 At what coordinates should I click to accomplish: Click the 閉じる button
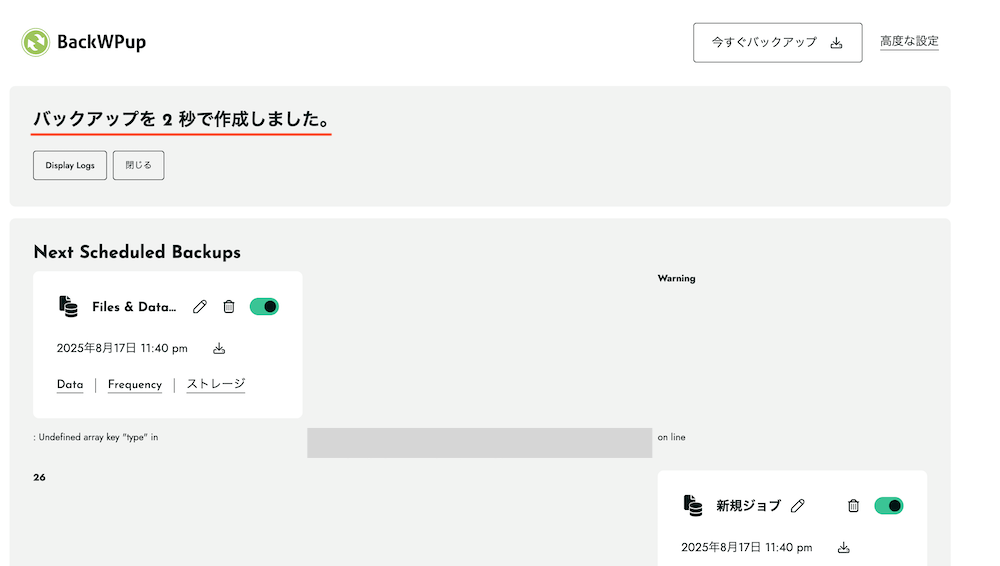[x=138, y=165]
